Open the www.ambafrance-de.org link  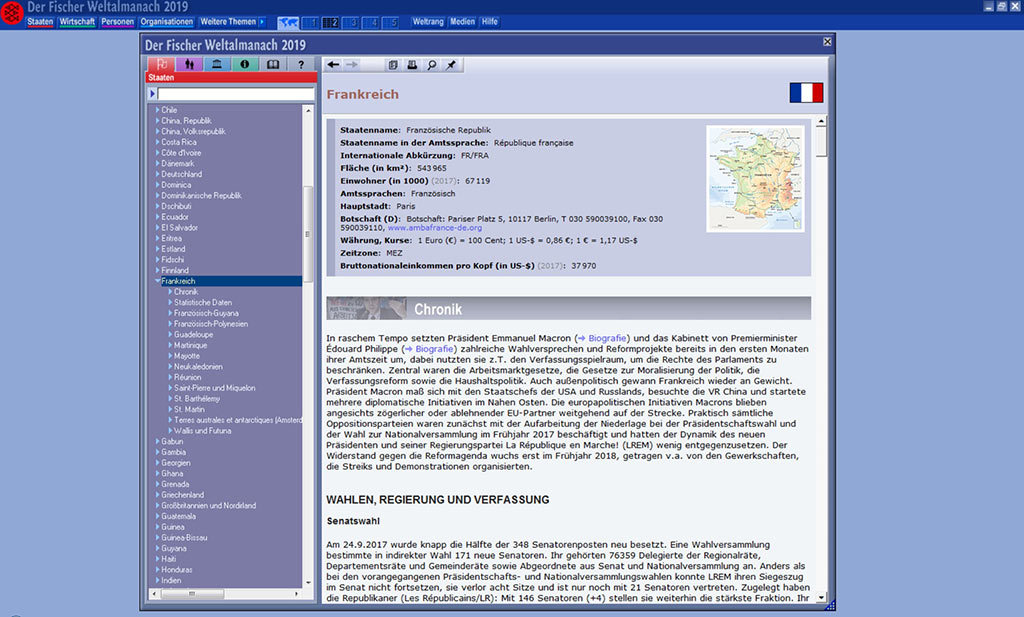435,228
